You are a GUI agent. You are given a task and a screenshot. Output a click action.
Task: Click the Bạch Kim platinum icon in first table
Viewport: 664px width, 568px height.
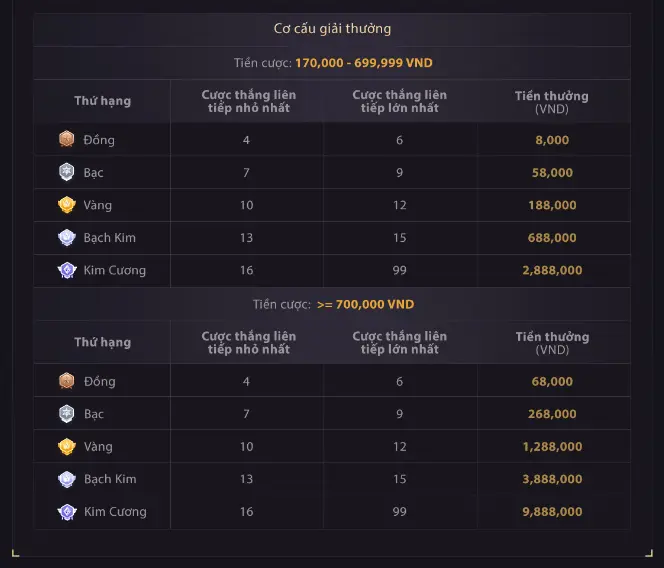(66, 238)
